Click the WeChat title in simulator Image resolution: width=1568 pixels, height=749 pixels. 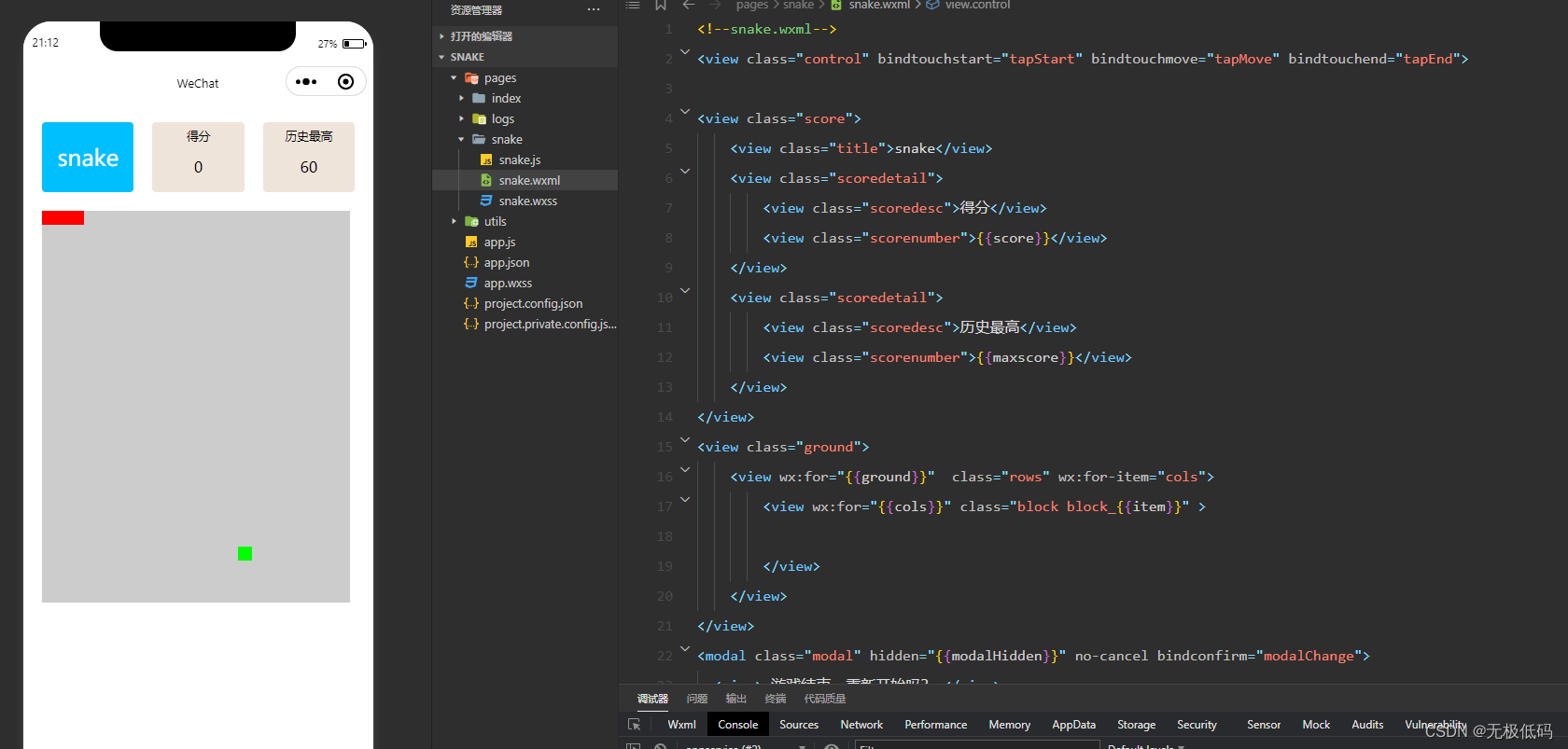(198, 84)
